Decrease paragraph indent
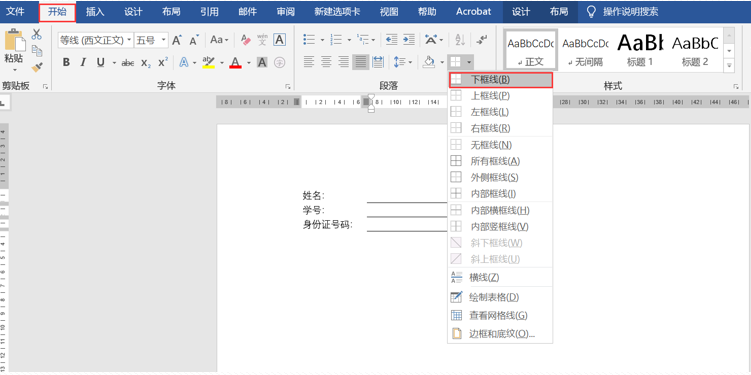Screen dimensions: 751x375 point(391,40)
